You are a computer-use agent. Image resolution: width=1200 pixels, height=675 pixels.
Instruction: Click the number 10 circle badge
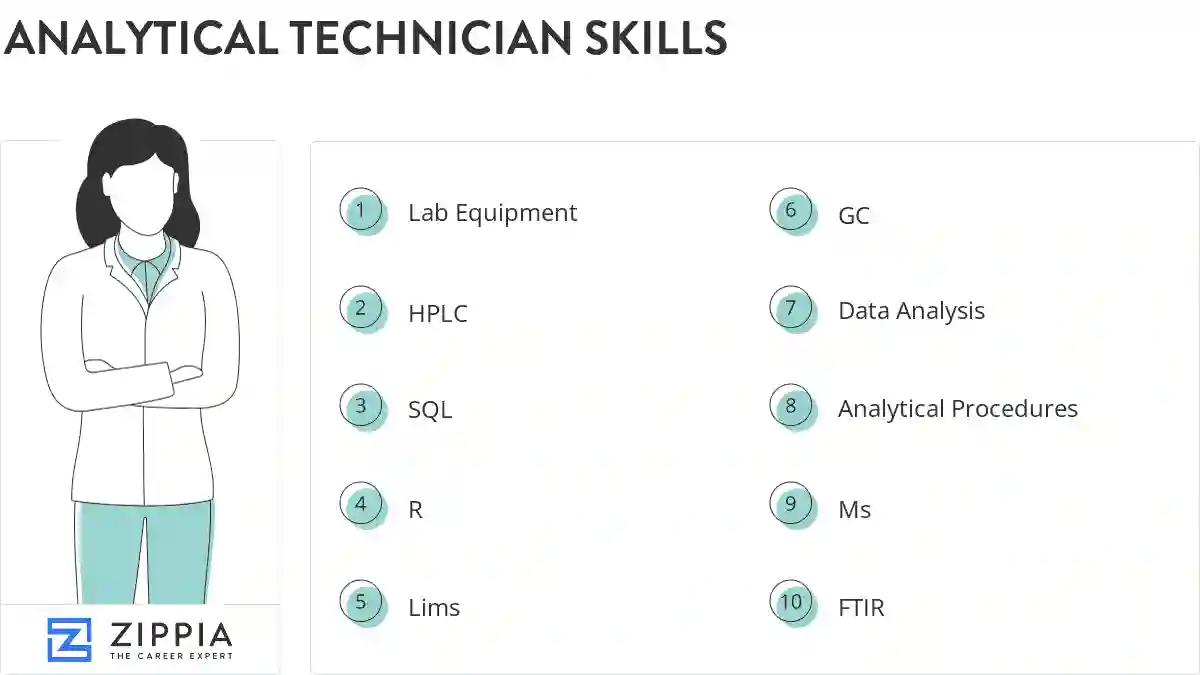(791, 603)
